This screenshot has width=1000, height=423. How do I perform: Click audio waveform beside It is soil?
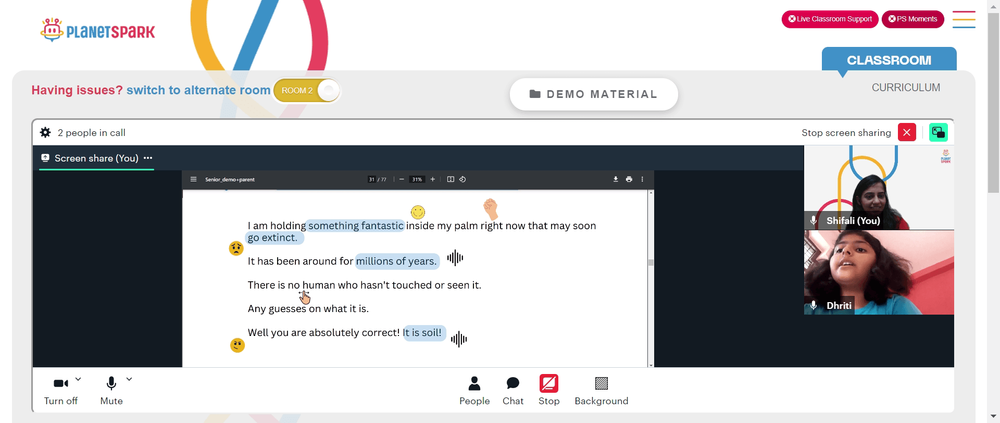point(459,339)
